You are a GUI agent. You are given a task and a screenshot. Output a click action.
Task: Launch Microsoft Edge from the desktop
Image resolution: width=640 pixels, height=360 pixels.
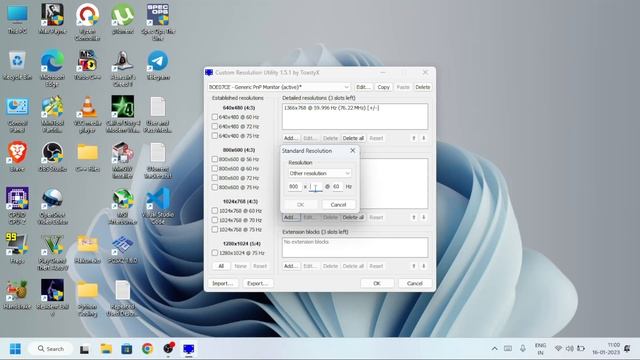52,67
